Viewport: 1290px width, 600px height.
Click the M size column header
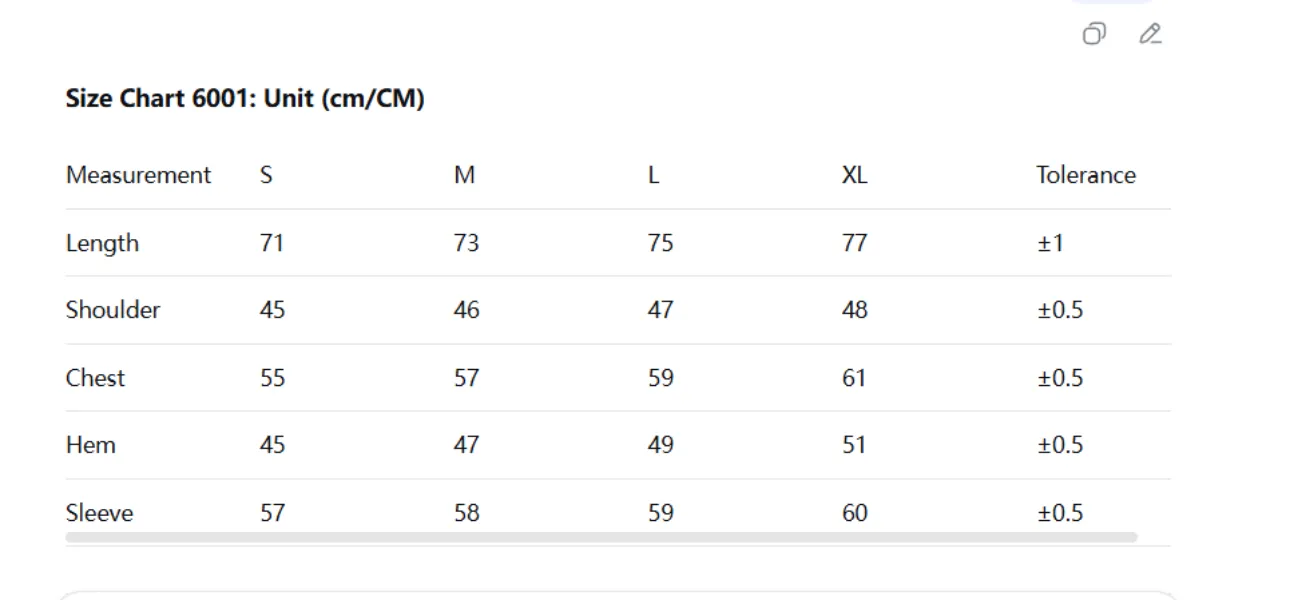464,175
